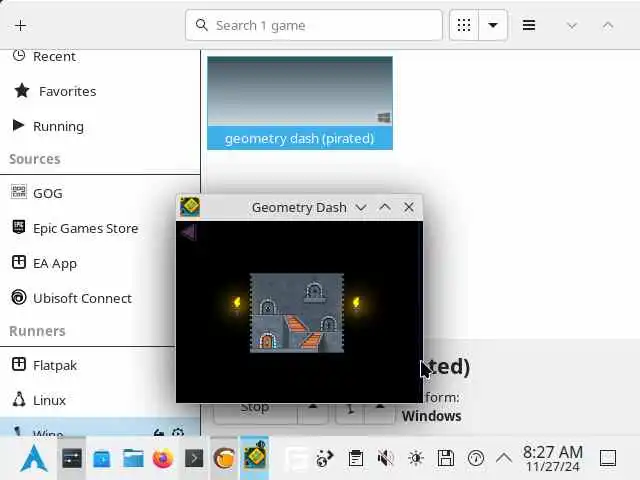Click the Runners section header
Image resolution: width=640 pixels, height=480 pixels.
pyautogui.click(x=37, y=331)
